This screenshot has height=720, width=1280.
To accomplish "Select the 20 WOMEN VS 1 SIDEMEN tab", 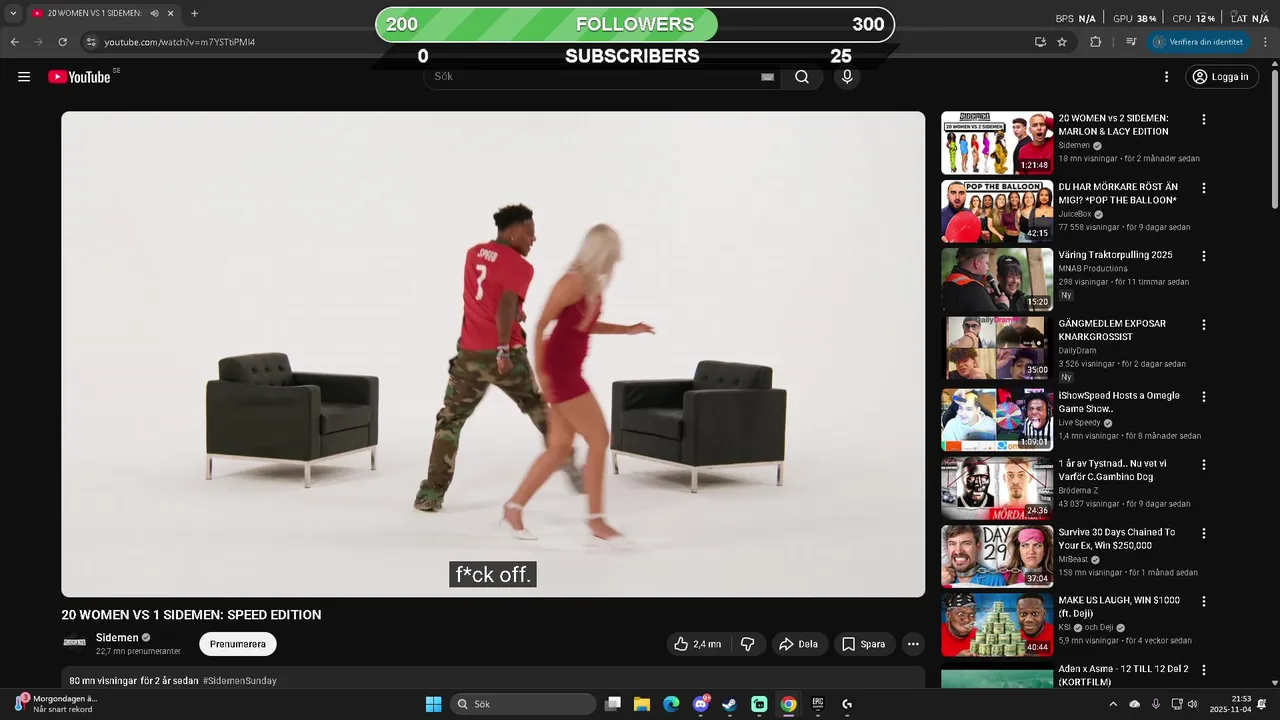I will pos(93,13).
